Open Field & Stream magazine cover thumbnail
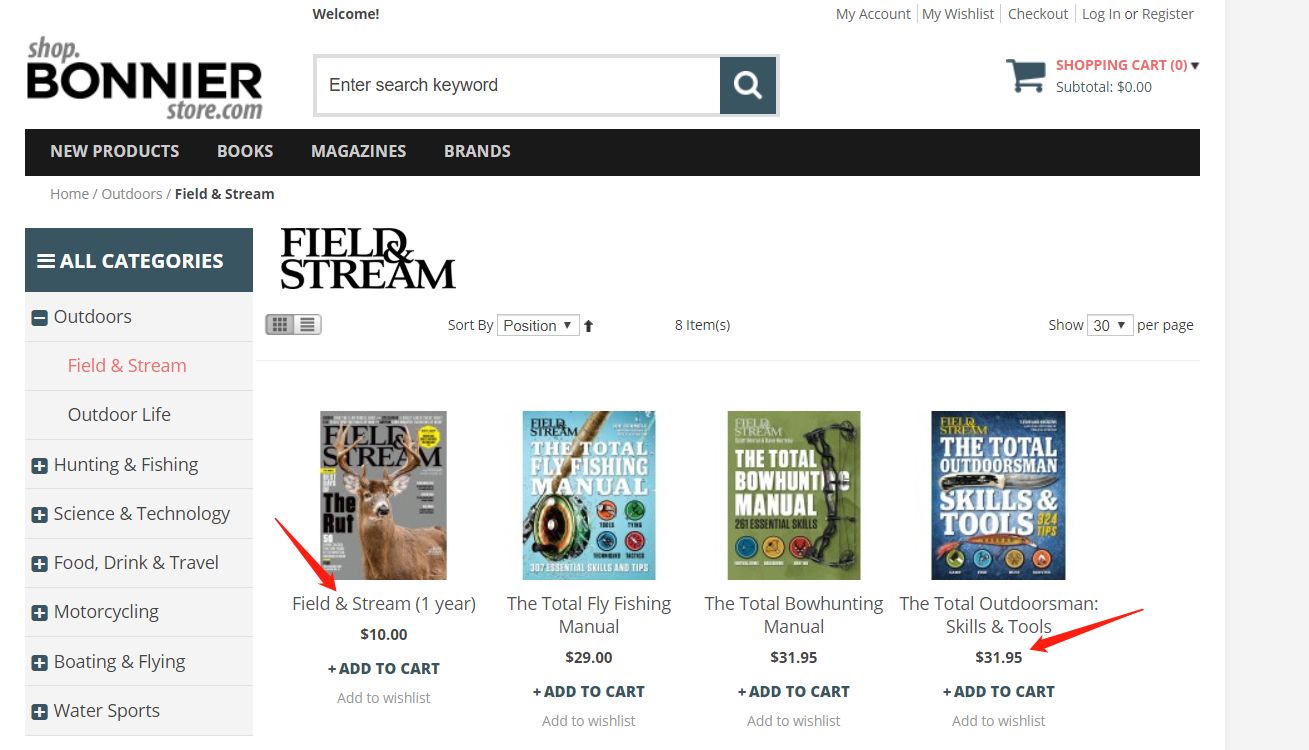The width and height of the screenshot is (1309, 750). [384, 495]
